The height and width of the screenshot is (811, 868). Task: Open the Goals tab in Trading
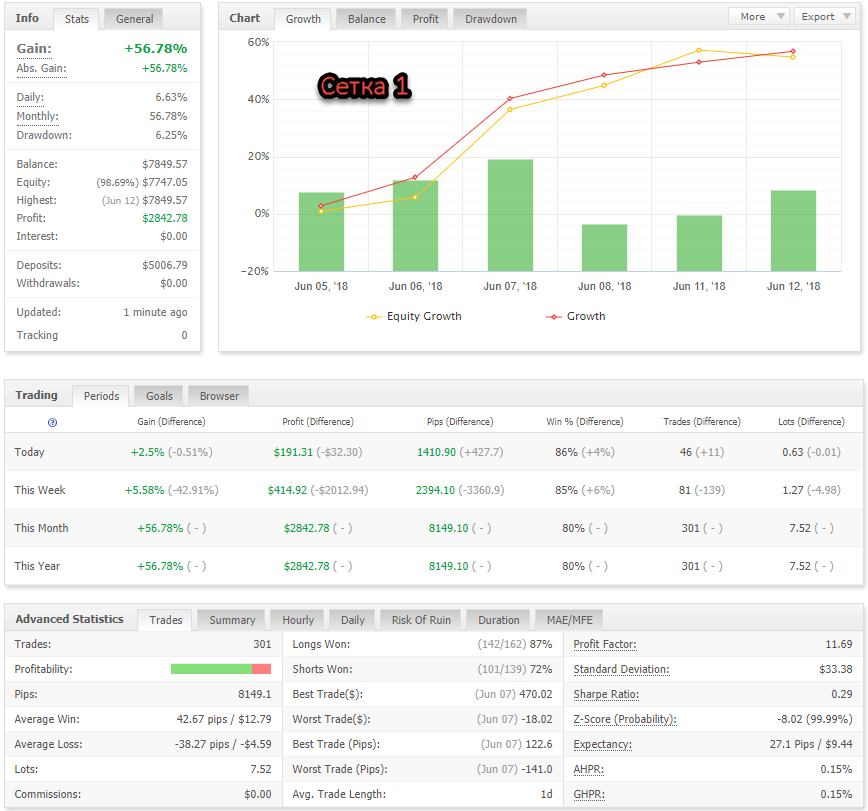click(159, 396)
